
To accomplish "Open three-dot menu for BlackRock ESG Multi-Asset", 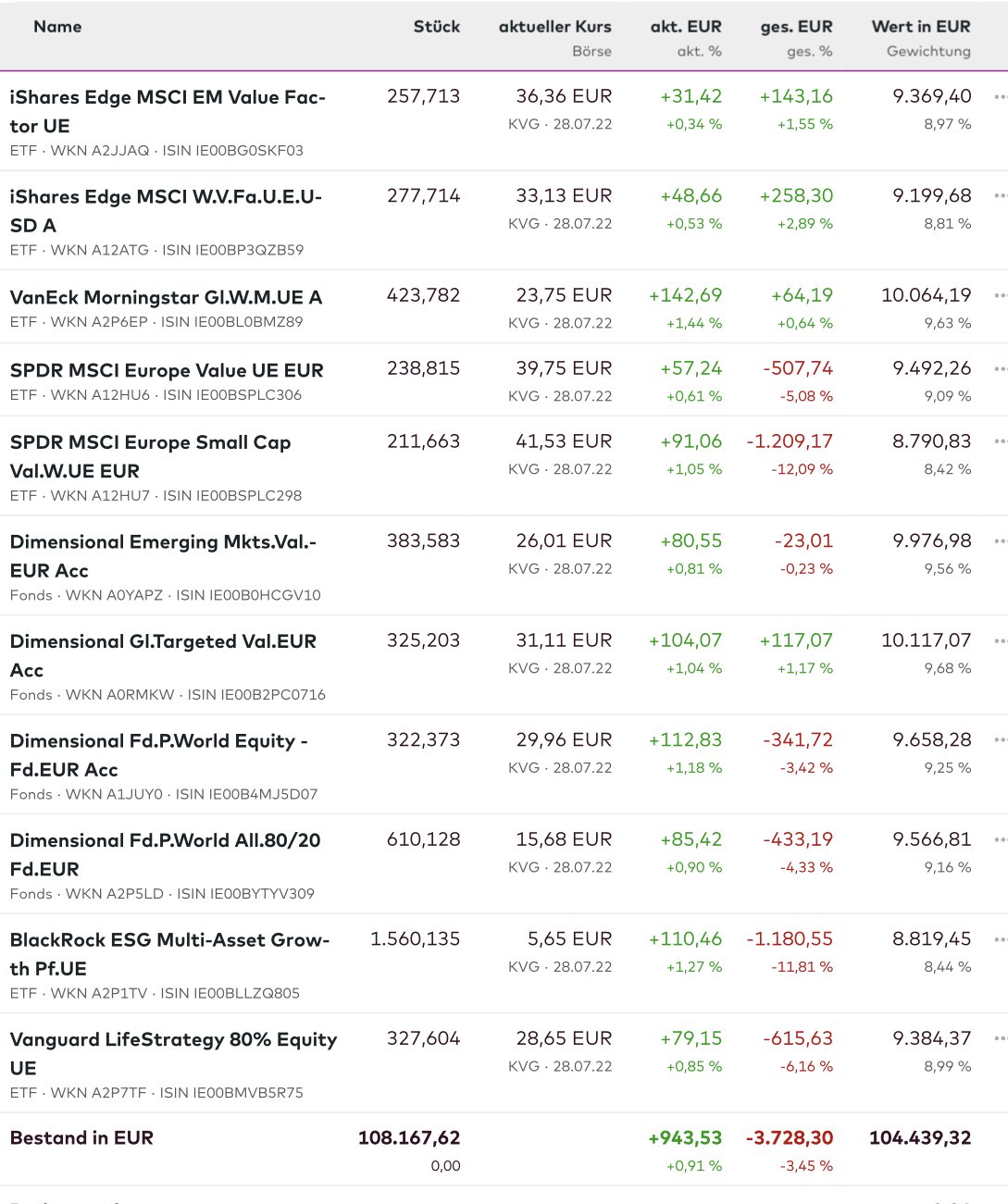I will pyautogui.click(x=1000, y=939).
